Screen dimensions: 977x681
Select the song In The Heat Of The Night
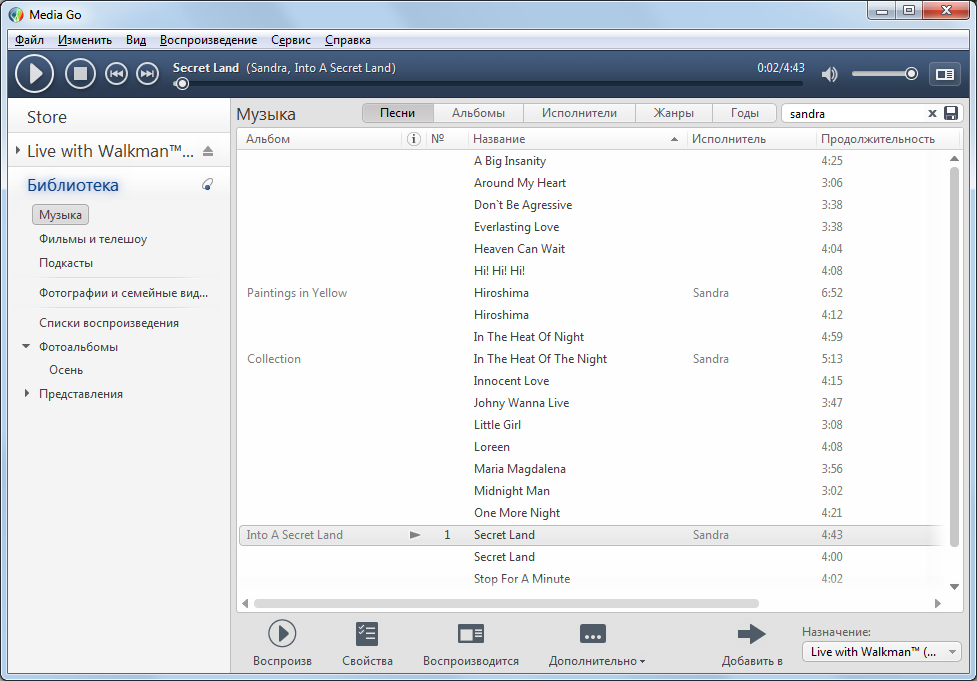click(540, 359)
